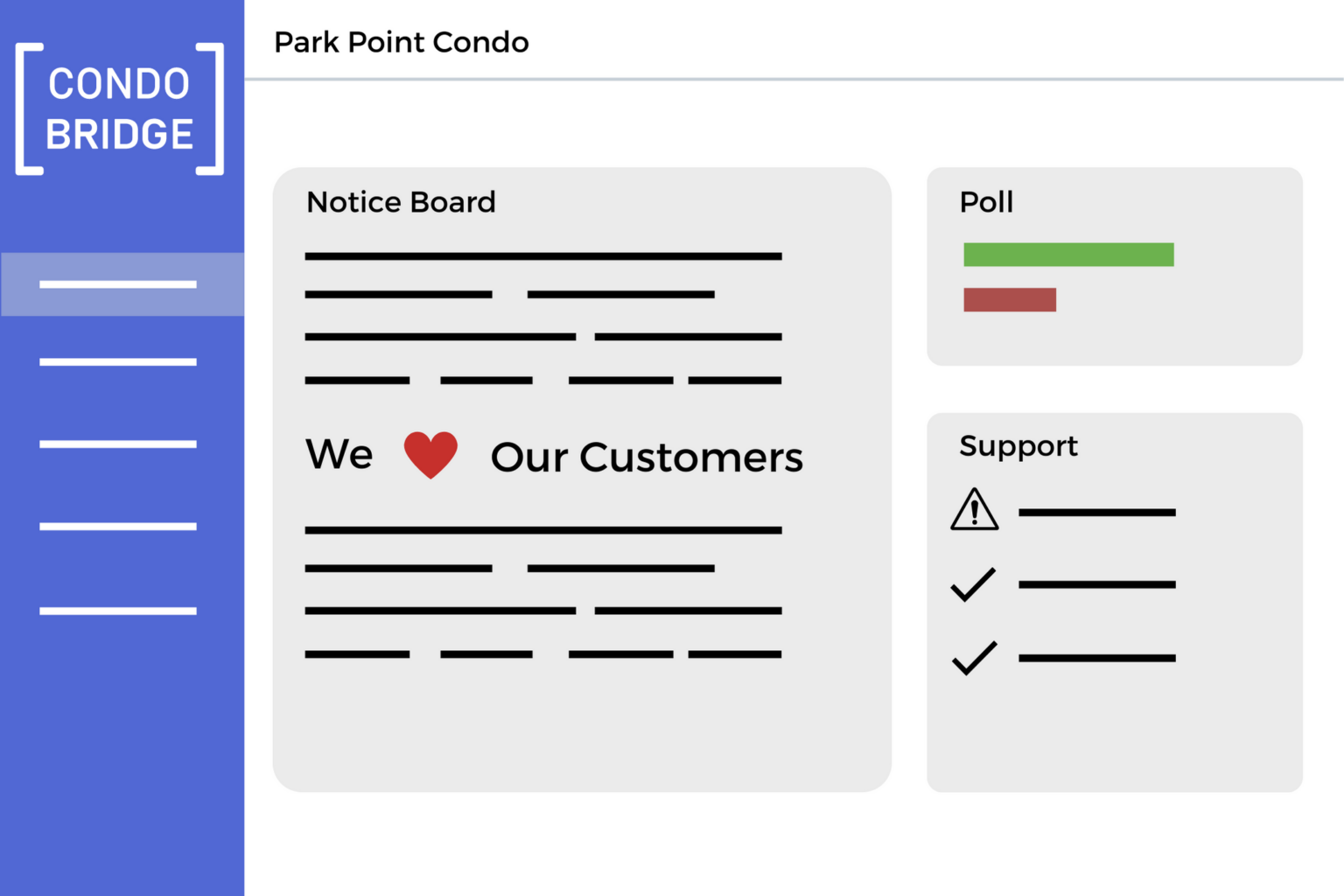Image resolution: width=1344 pixels, height=896 pixels.
Task: Click the "Our Customers" text
Action: click(647, 457)
